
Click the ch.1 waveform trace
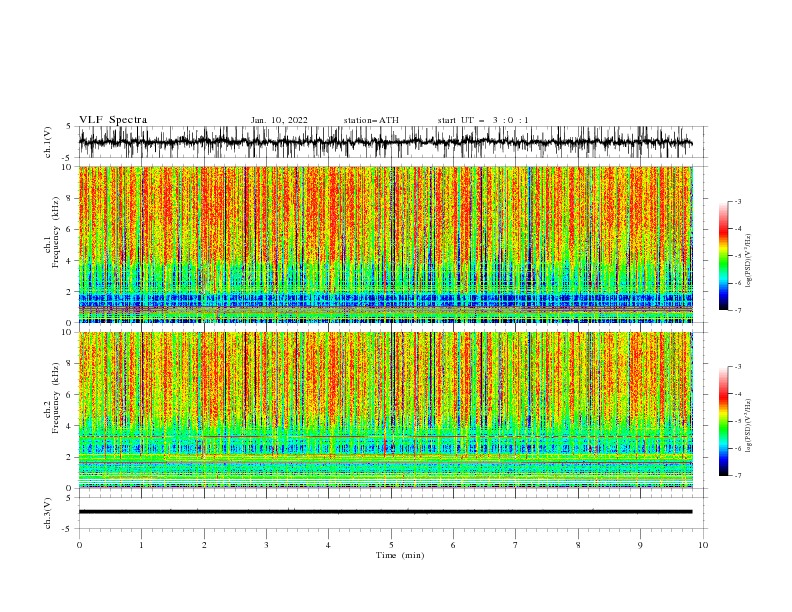385,142
